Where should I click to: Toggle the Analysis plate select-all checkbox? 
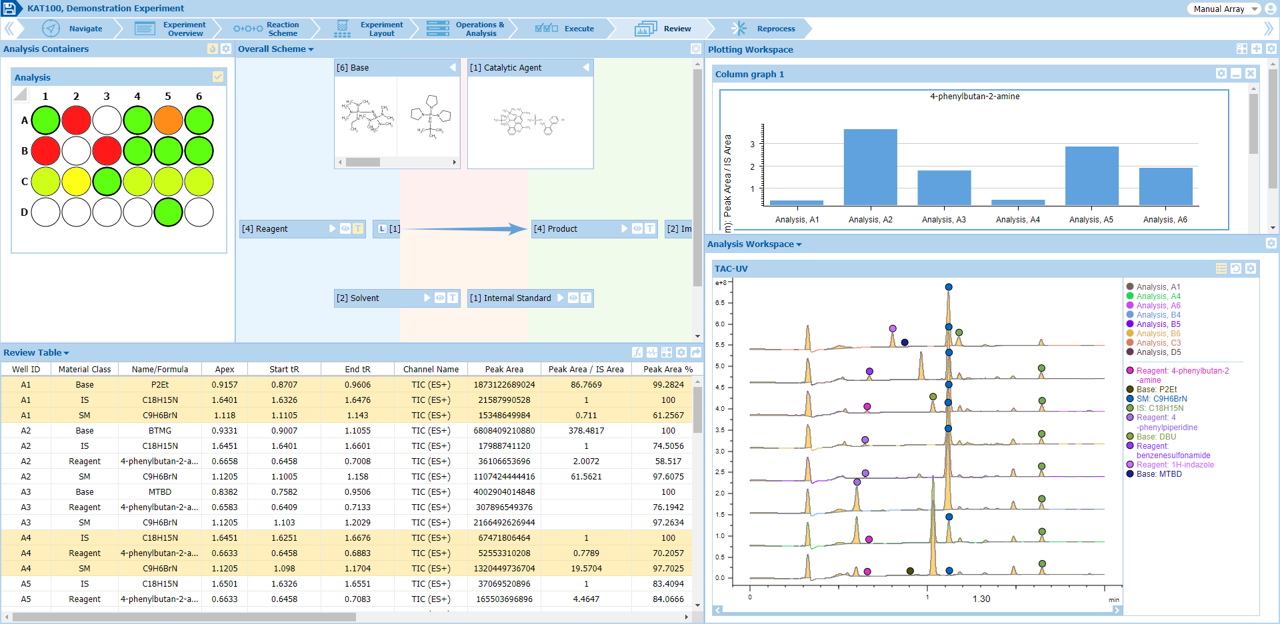(x=218, y=77)
